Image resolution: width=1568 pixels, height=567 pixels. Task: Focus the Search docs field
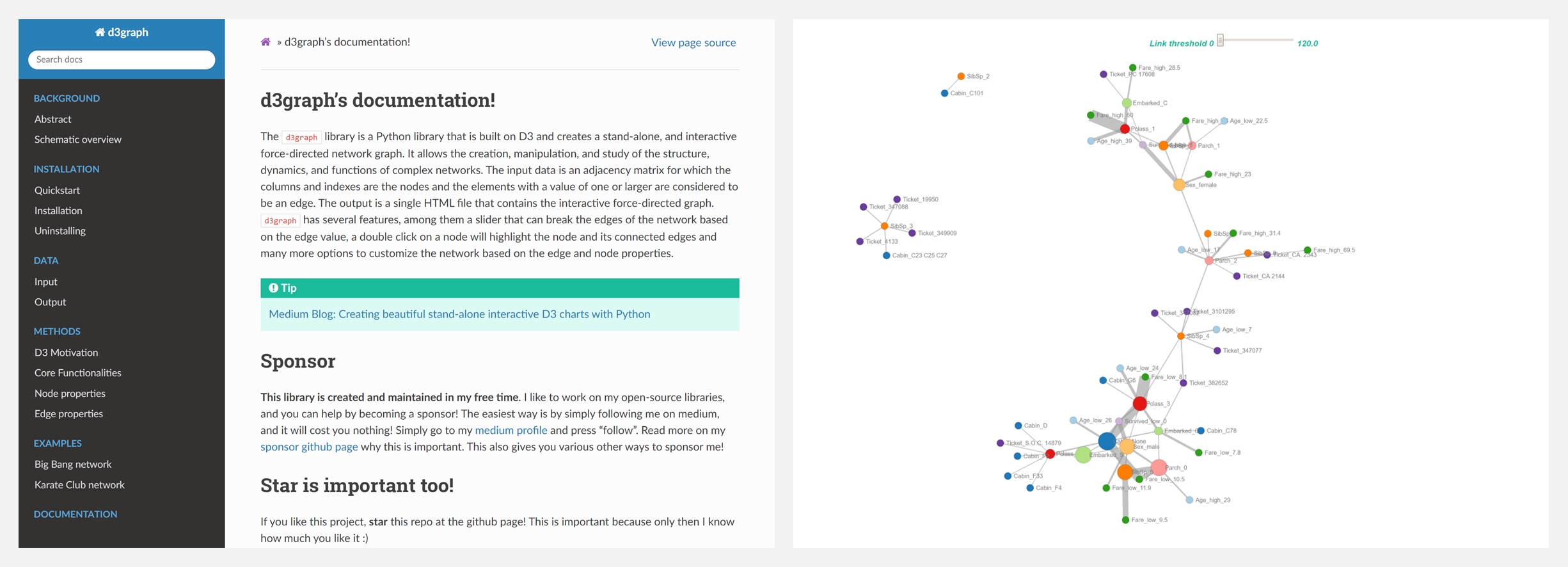[122, 60]
